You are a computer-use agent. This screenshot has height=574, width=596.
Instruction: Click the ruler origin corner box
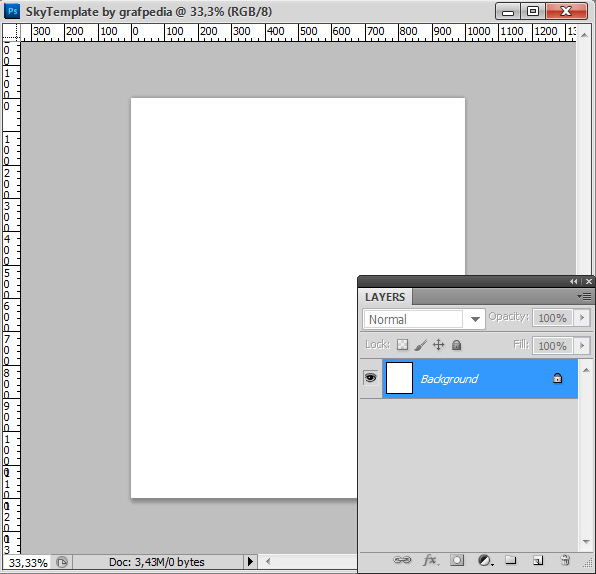(x=11, y=32)
